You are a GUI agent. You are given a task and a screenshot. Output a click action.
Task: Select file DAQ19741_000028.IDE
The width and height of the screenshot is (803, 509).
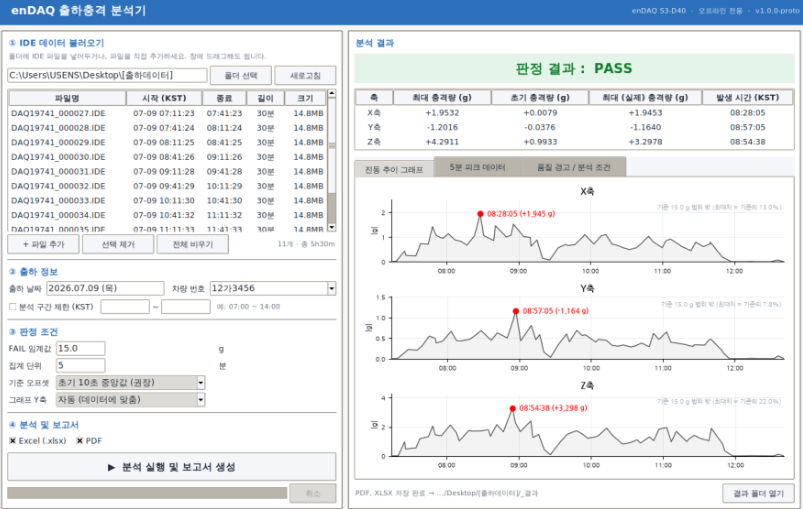167,128
